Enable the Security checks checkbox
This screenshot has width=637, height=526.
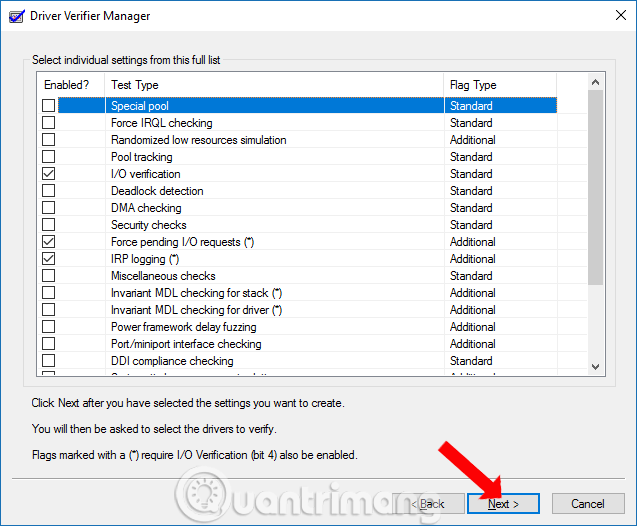coord(48,225)
